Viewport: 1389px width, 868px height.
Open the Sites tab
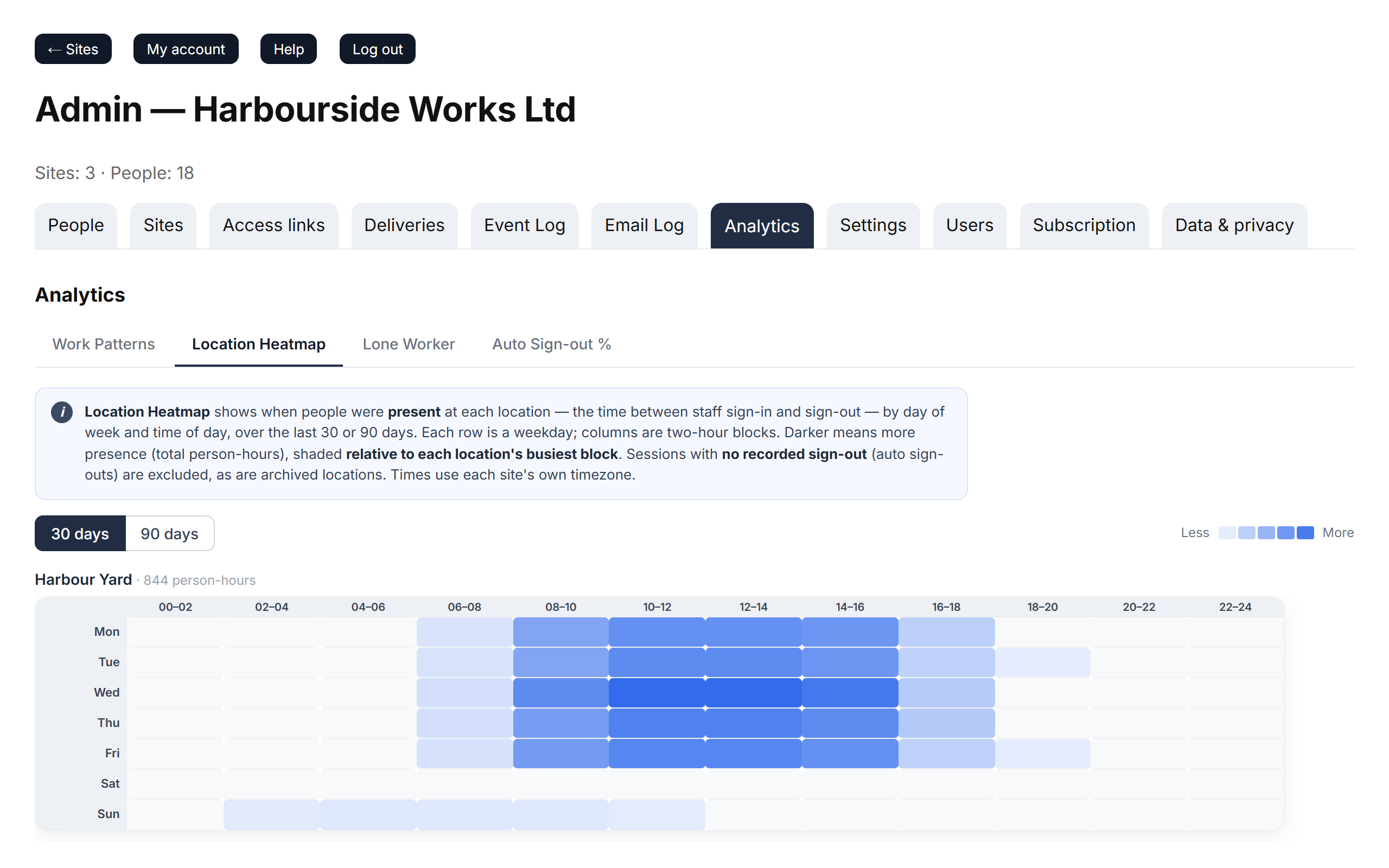click(163, 226)
